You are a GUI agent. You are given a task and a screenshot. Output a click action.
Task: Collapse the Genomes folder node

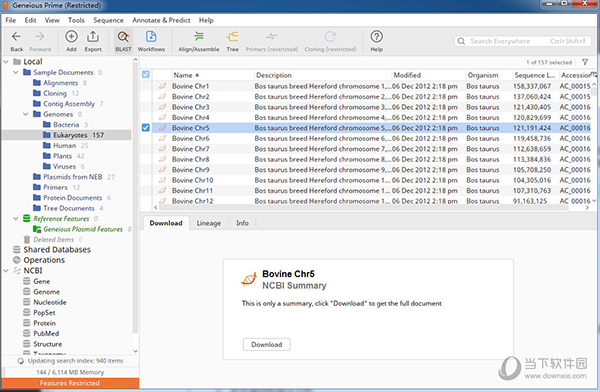click(26, 114)
